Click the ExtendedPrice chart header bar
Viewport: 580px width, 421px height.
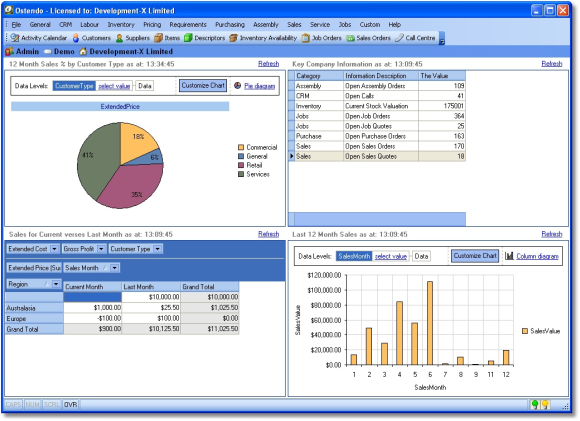click(x=120, y=107)
